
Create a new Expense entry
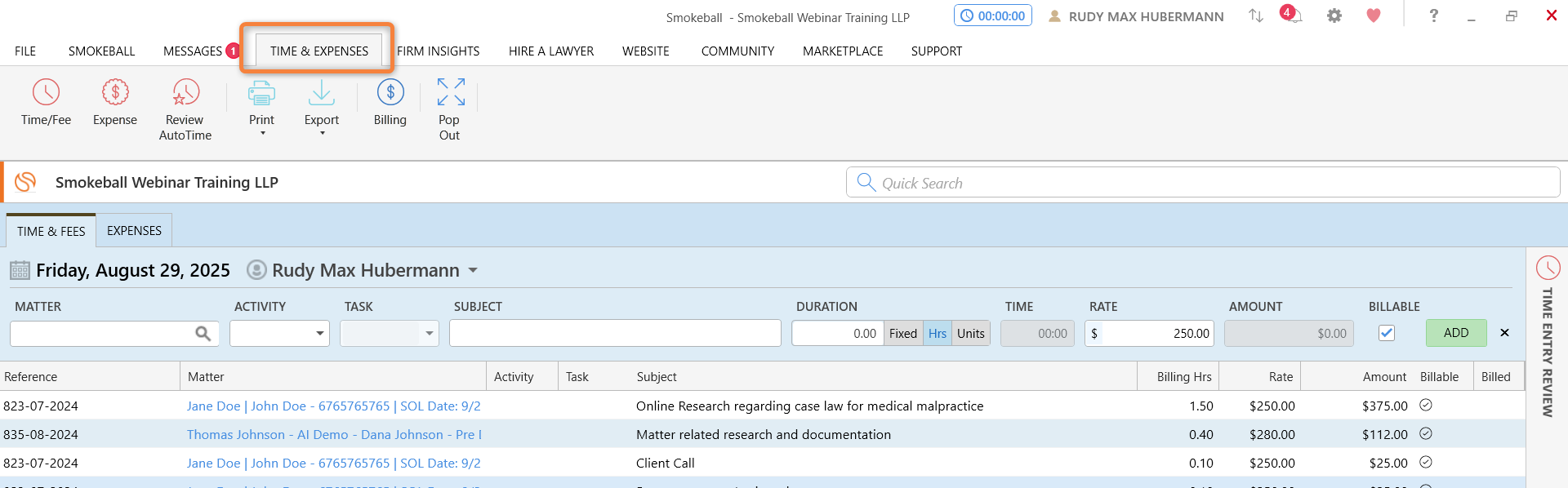[115, 104]
